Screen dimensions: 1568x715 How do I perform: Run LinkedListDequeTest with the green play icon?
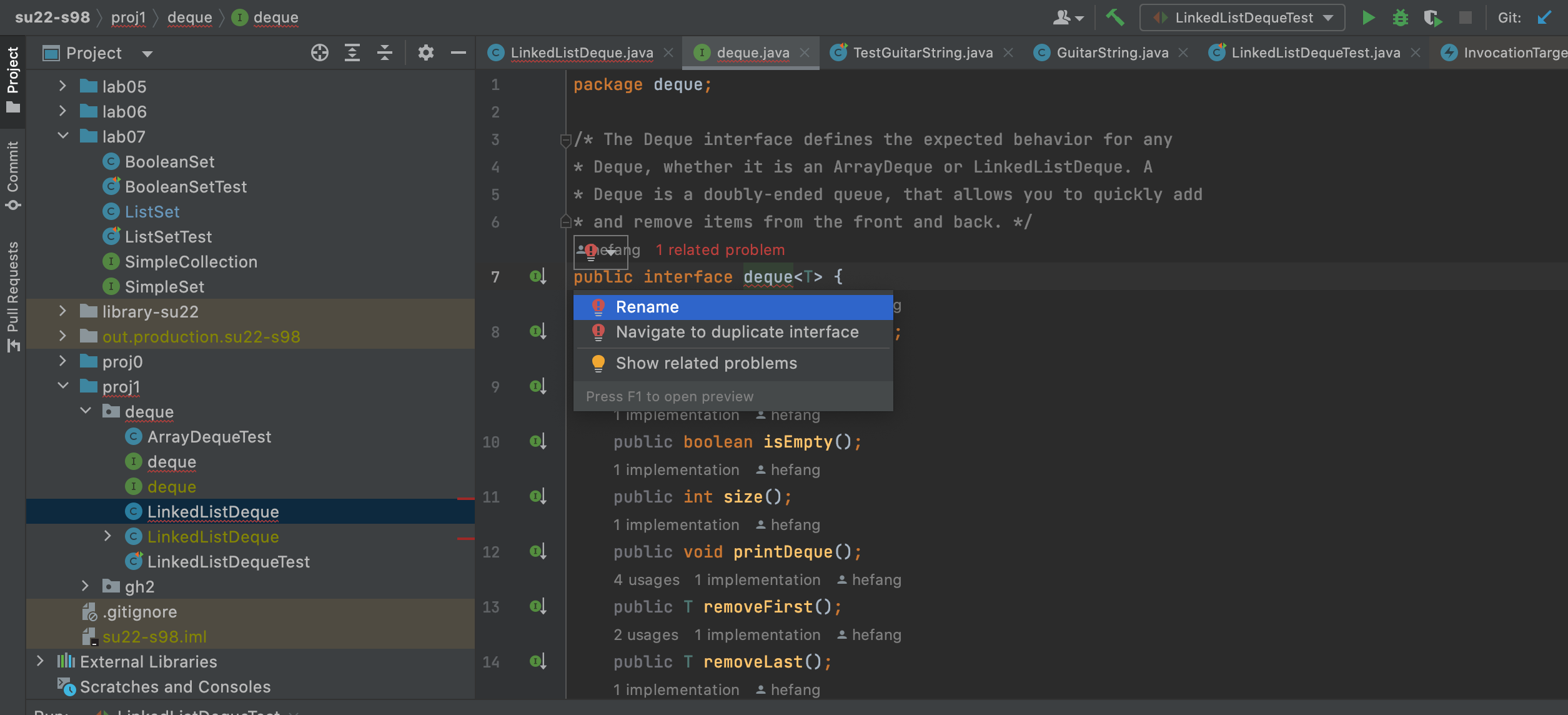[1368, 17]
